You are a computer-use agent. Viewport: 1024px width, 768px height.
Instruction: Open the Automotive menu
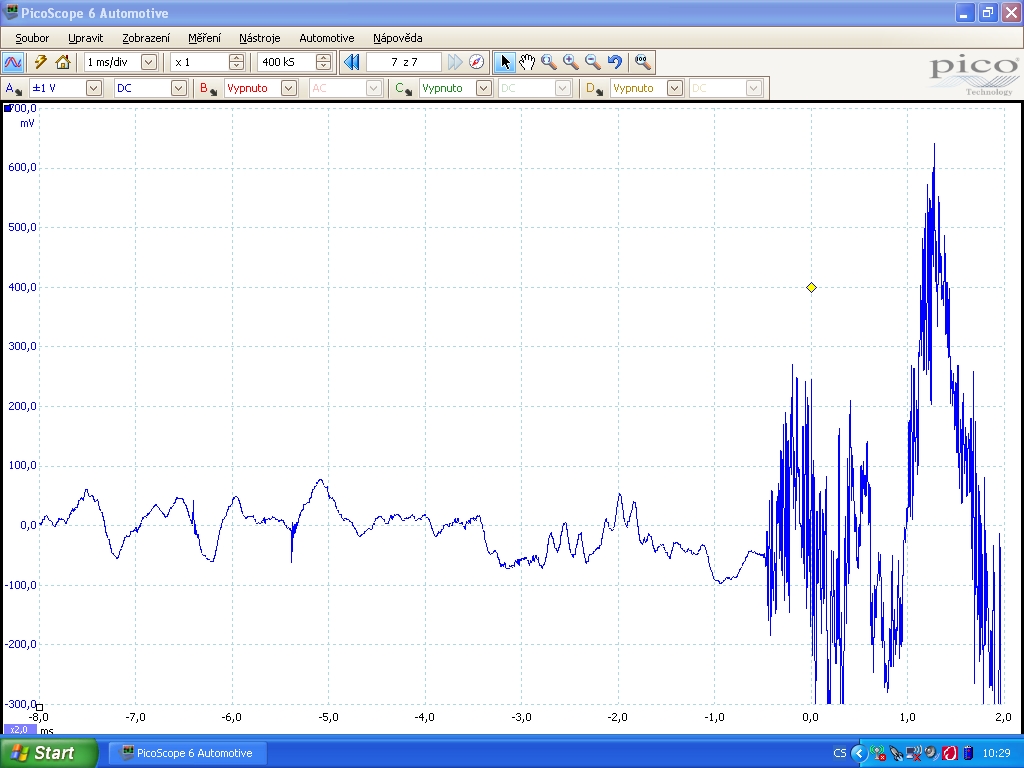(326, 38)
